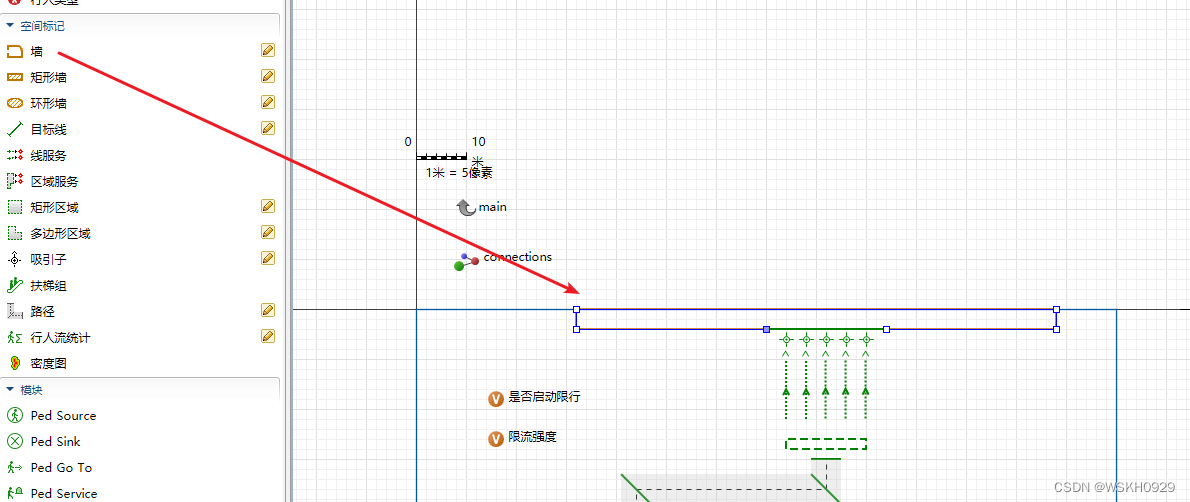Click the 区域服务 label
Viewport: 1190px width, 502px height.
tap(55, 182)
